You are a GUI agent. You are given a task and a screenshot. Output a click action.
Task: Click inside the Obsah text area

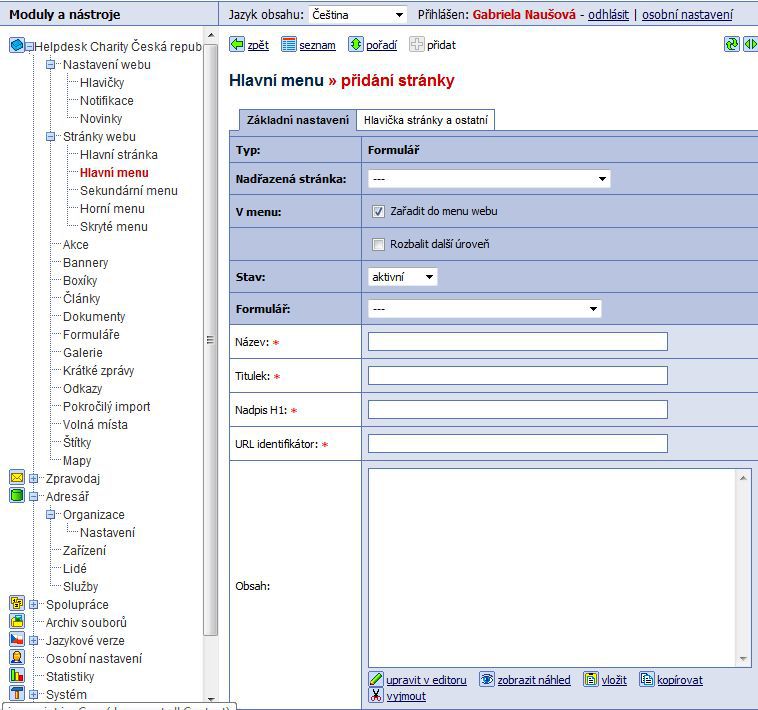pyautogui.click(x=551, y=568)
